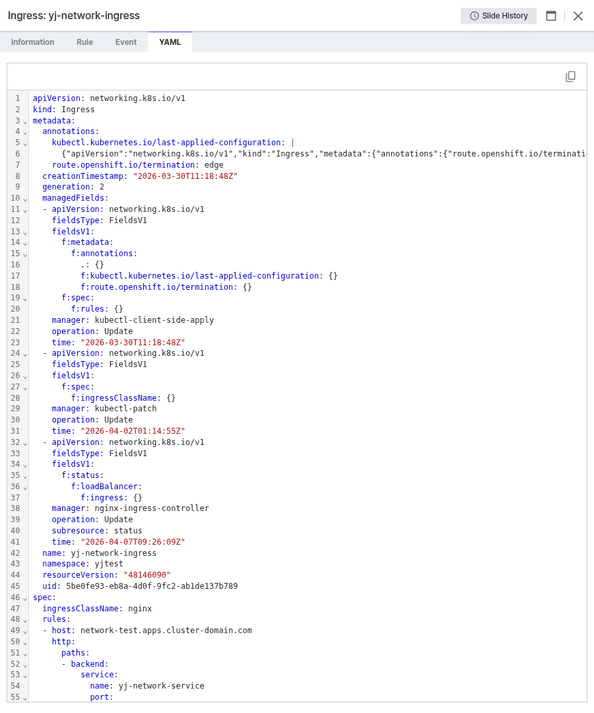The image size is (594, 713).
Task: Switch to the Rule tab
Action: (x=85, y=42)
